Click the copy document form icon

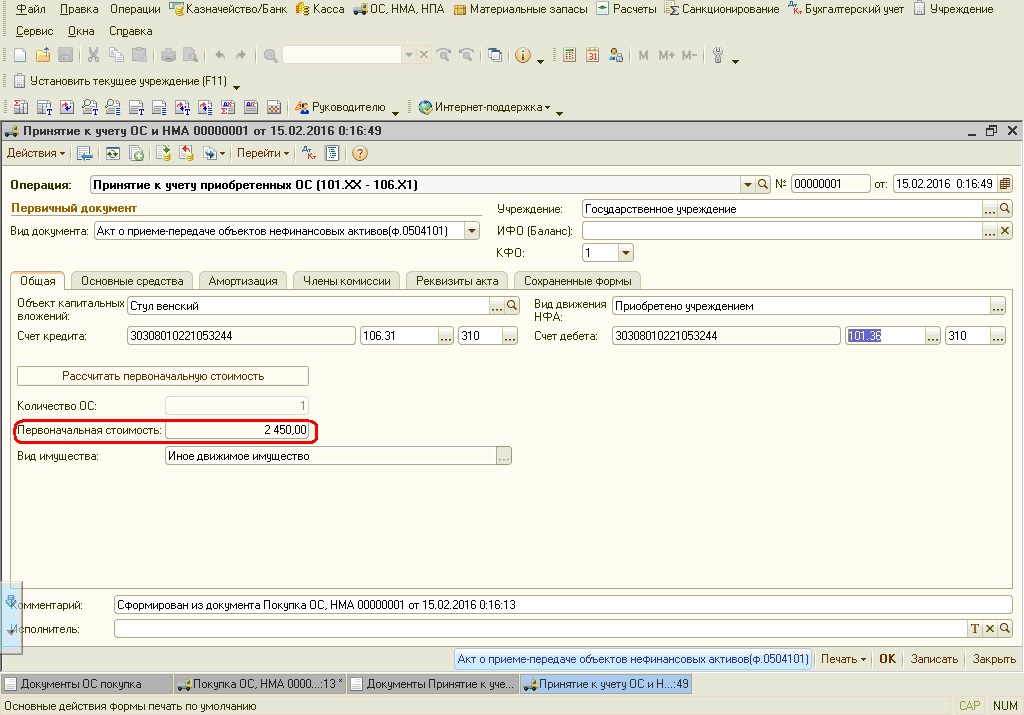136,153
